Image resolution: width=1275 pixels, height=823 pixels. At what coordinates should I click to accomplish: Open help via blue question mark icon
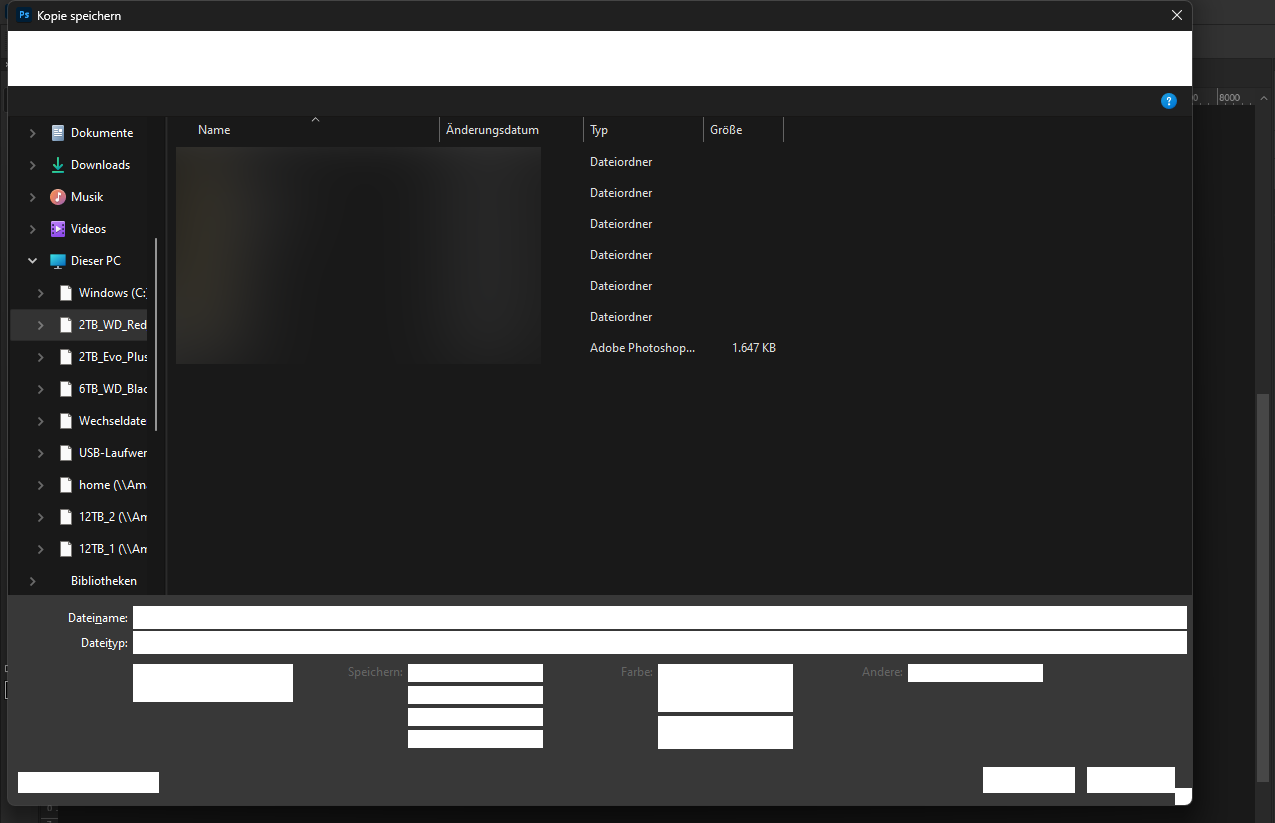coord(1169,101)
